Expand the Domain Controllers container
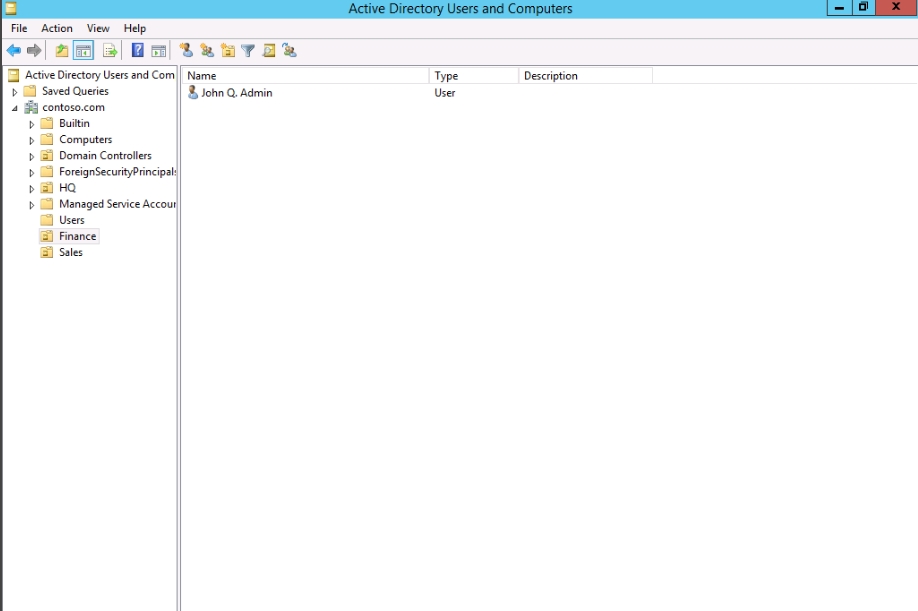Image resolution: width=918 pixels, height=611 pixels. click(x=32, y=156)
